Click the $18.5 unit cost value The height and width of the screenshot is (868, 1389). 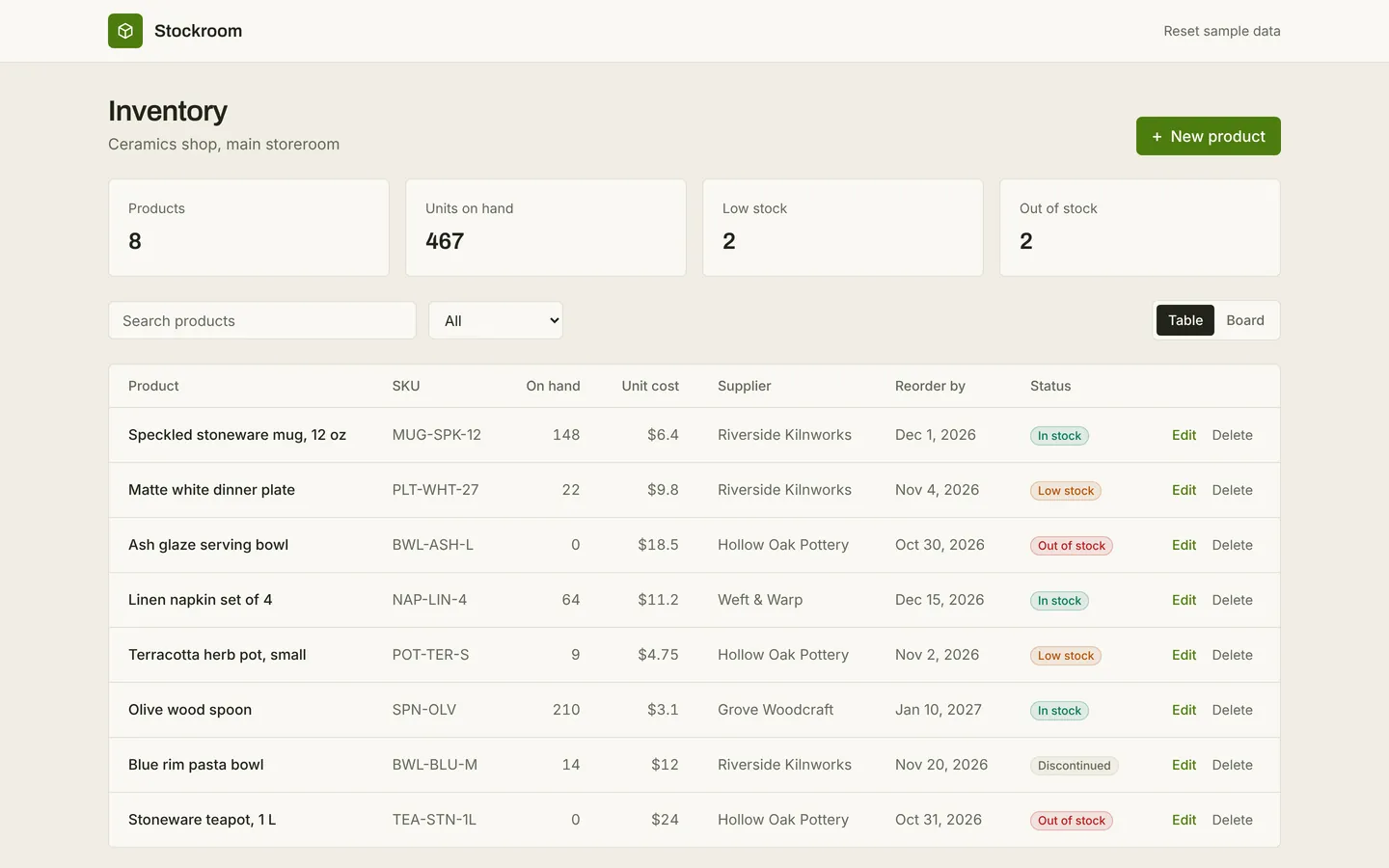[x=658, y=545]
